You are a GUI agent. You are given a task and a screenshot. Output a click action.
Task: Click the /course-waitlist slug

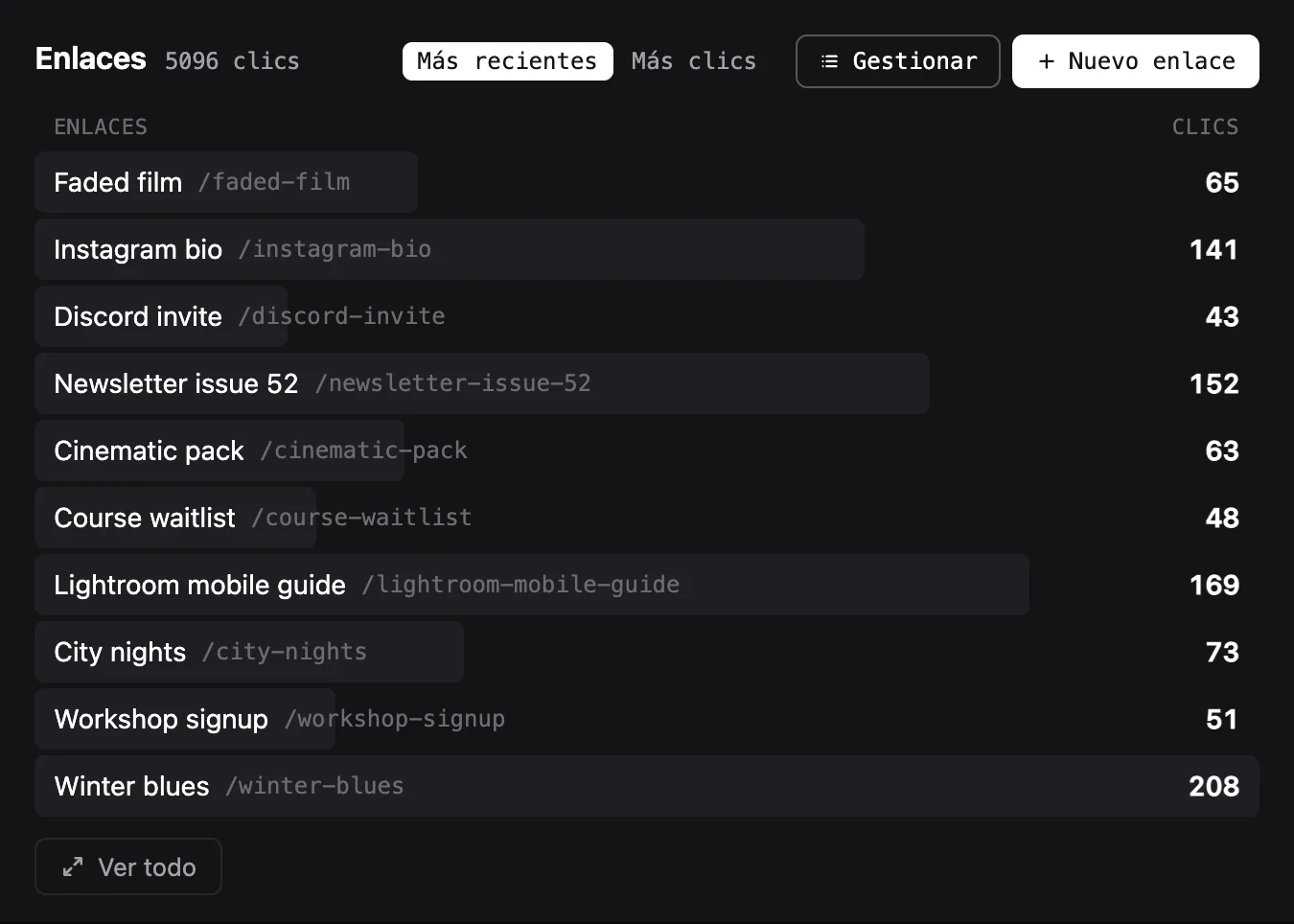pyautogui.click(x=361, y=518)
